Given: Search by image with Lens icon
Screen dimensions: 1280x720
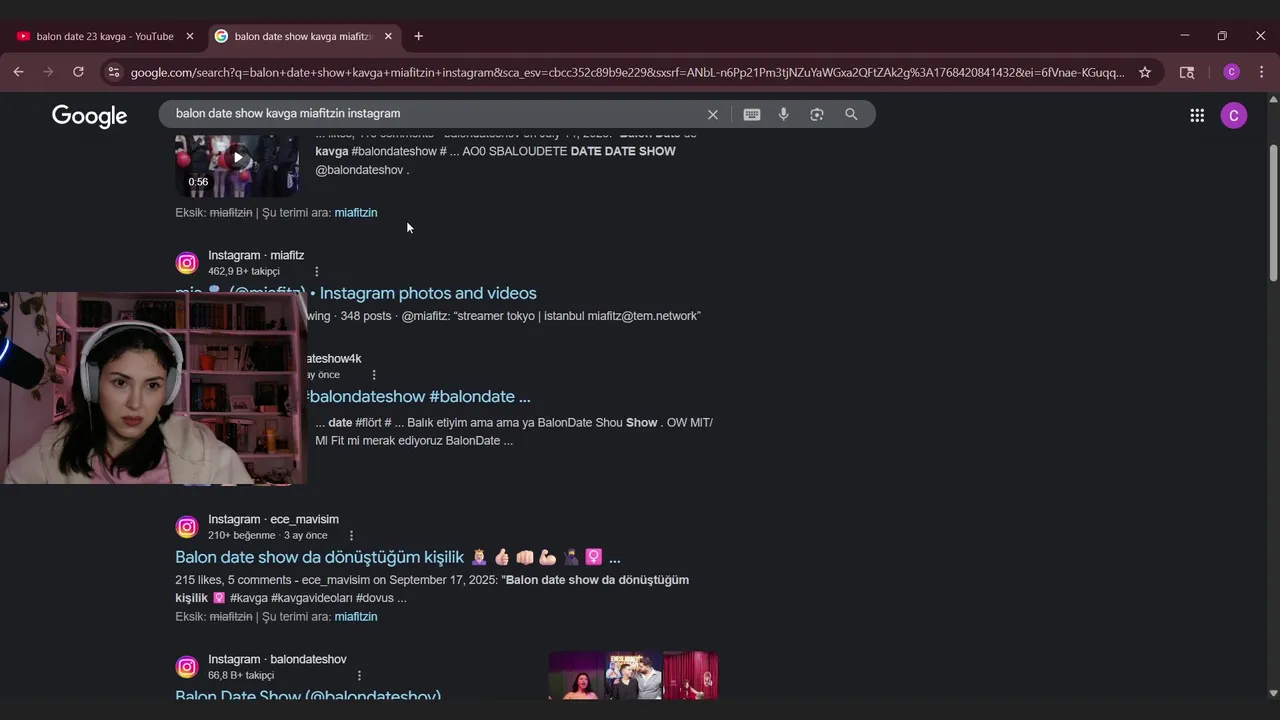Looking at the screenshot, I should coord(817,114).
